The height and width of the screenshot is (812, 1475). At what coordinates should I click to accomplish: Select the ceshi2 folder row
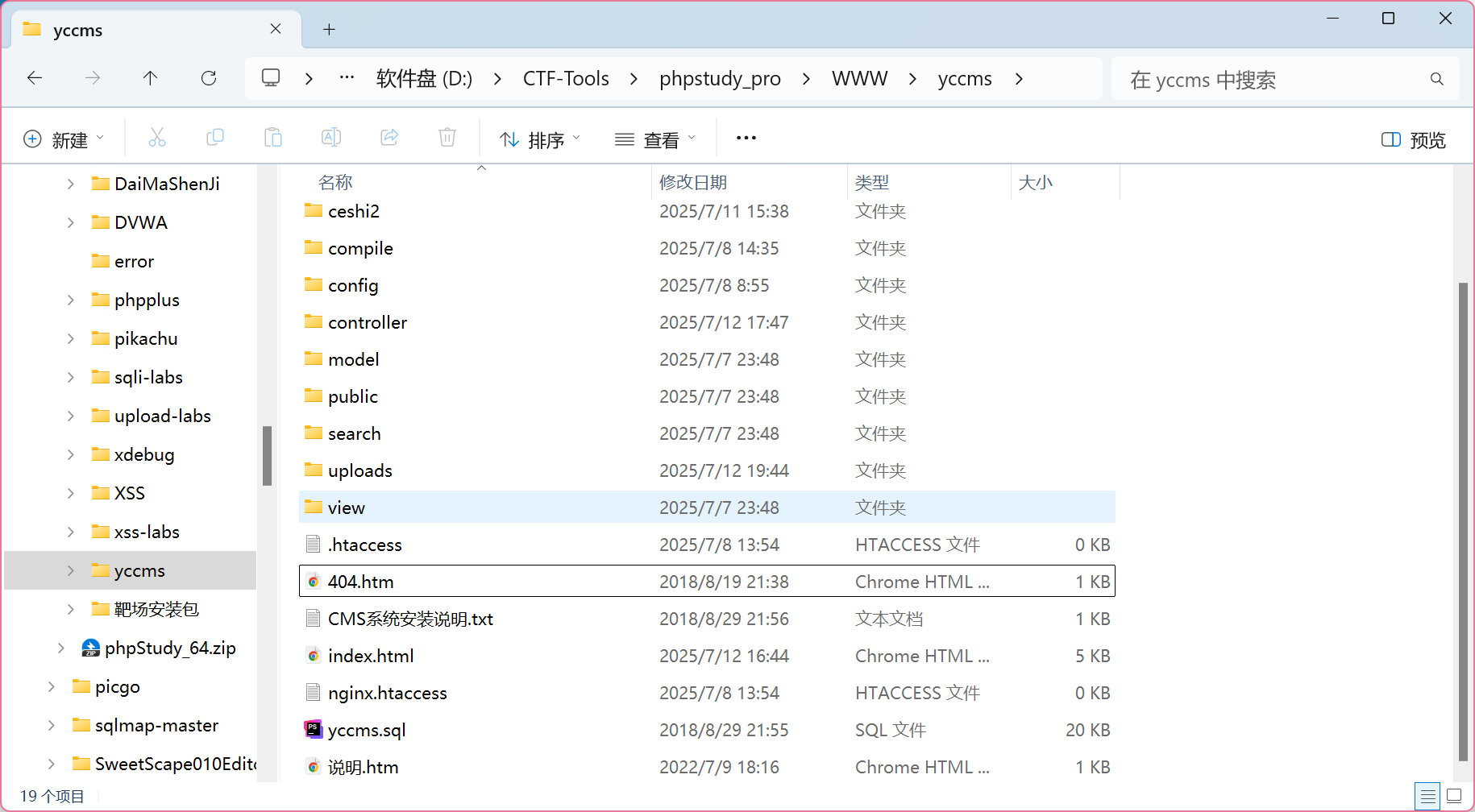click(x=707, y=211)
